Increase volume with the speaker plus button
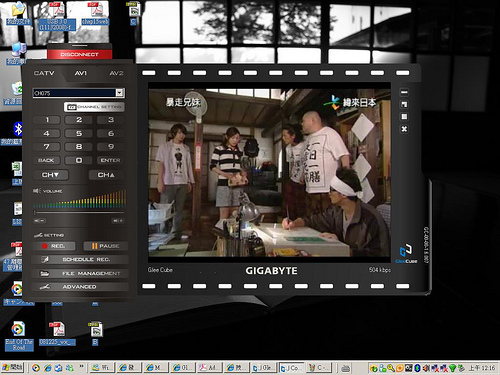 [118, 221]
